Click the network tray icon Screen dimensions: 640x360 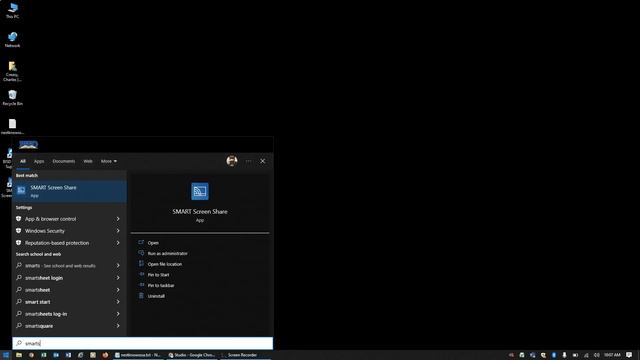[x=586, y=355]
